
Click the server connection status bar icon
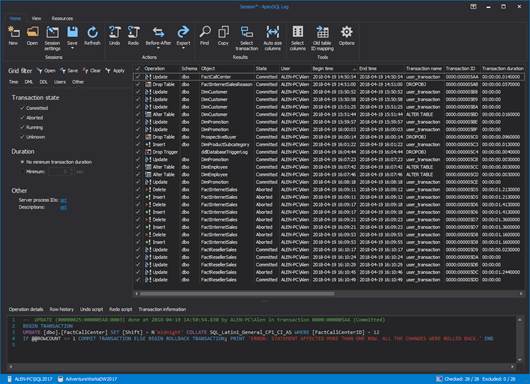click(x=10, y=379)
